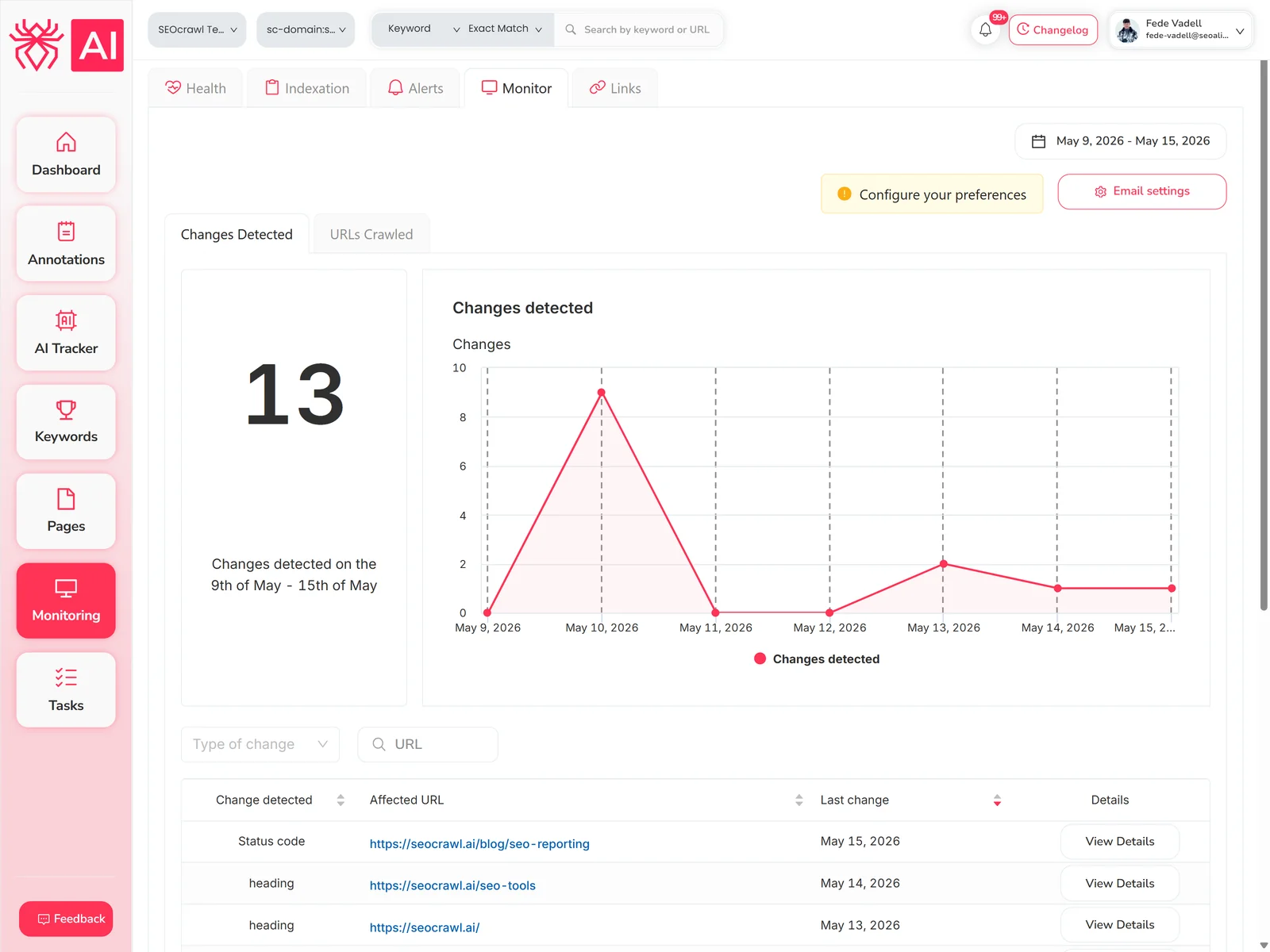The image size is (1270, 952).
Task: Switch to the Health tab
Action: click(x=195, y=88)
